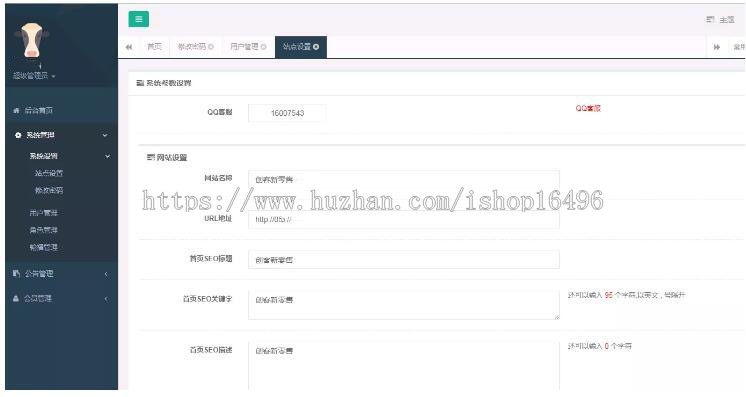This screenshot has height=397, width=746.
Task: Click the description remaining 0 characters hint
Action: pyautogui.click(x=599, y=346)
